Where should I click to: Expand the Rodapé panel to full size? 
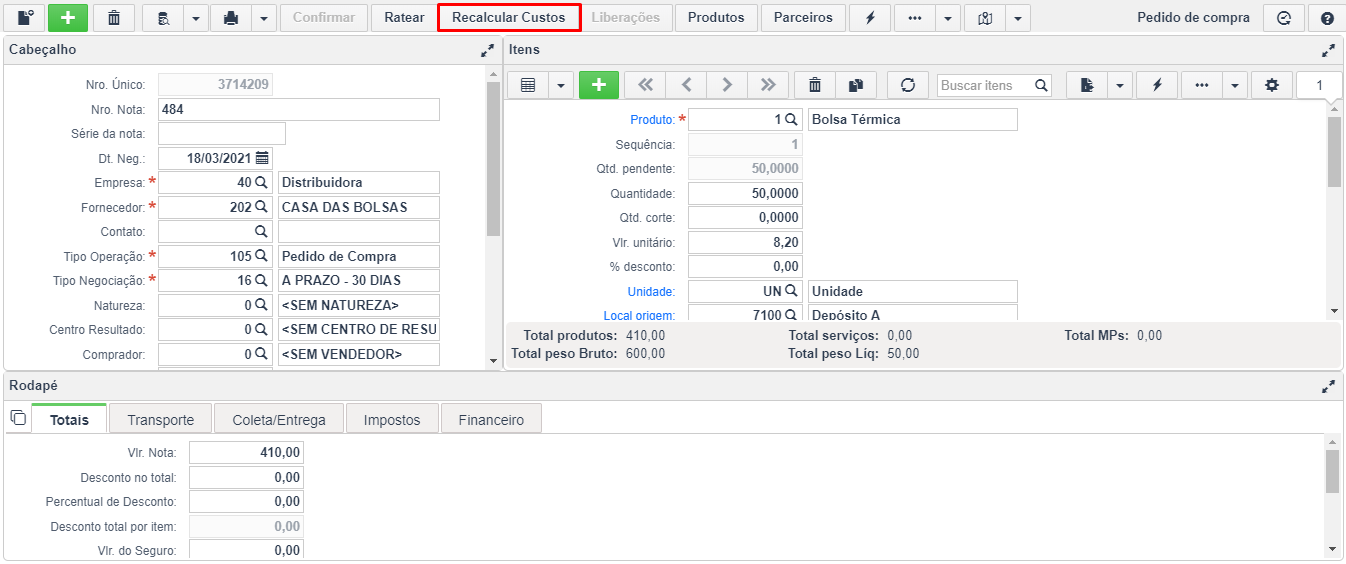pyautogui.click(x=1328, y=386)
